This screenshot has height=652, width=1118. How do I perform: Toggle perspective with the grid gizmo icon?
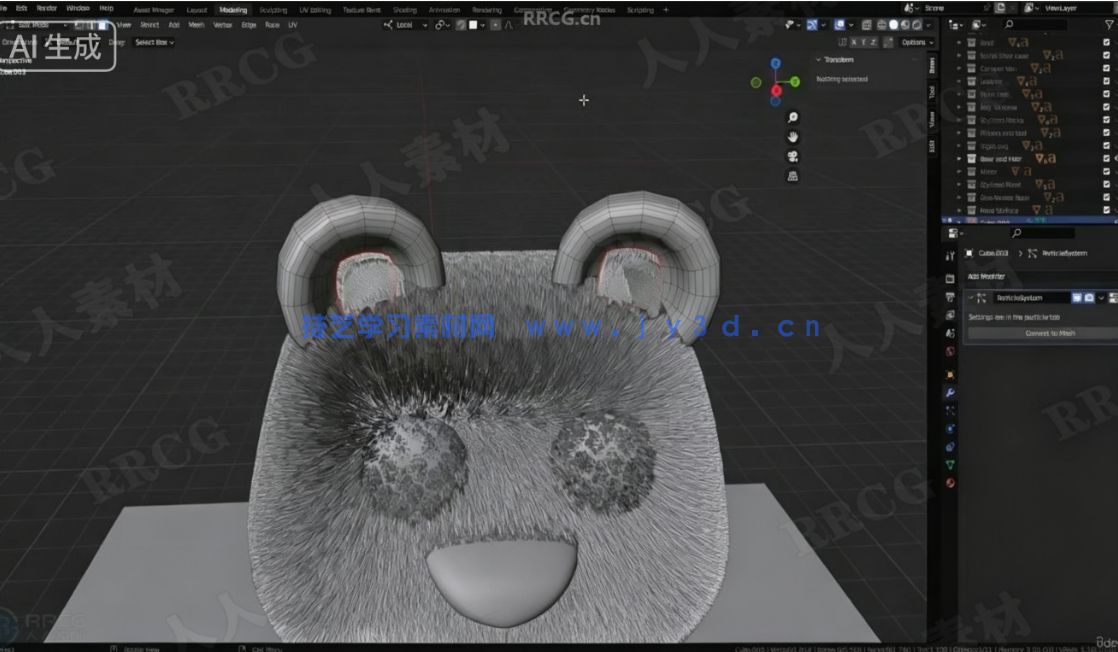[x=792, y=174]
